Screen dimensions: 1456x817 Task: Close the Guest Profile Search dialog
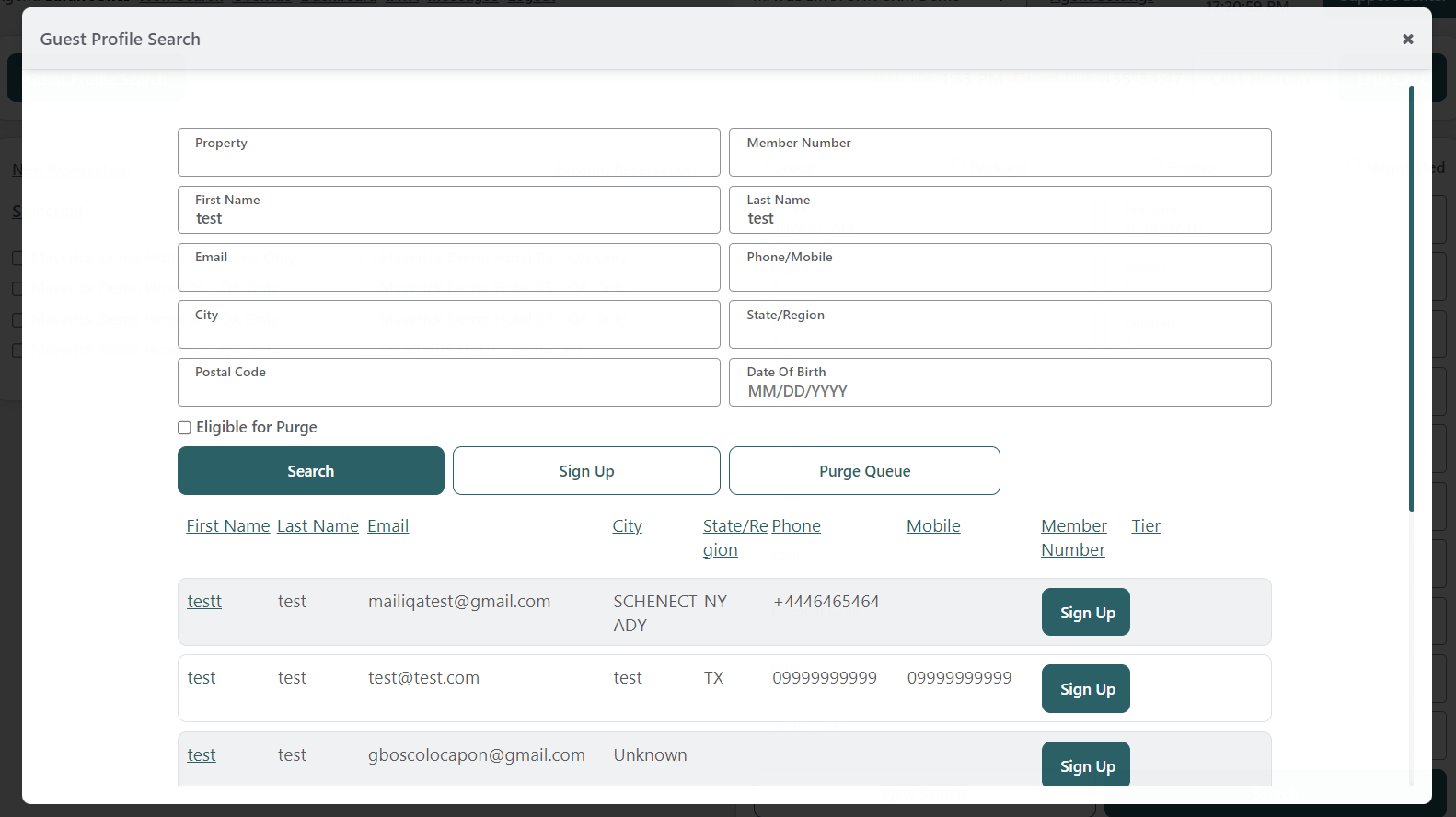1407,39
